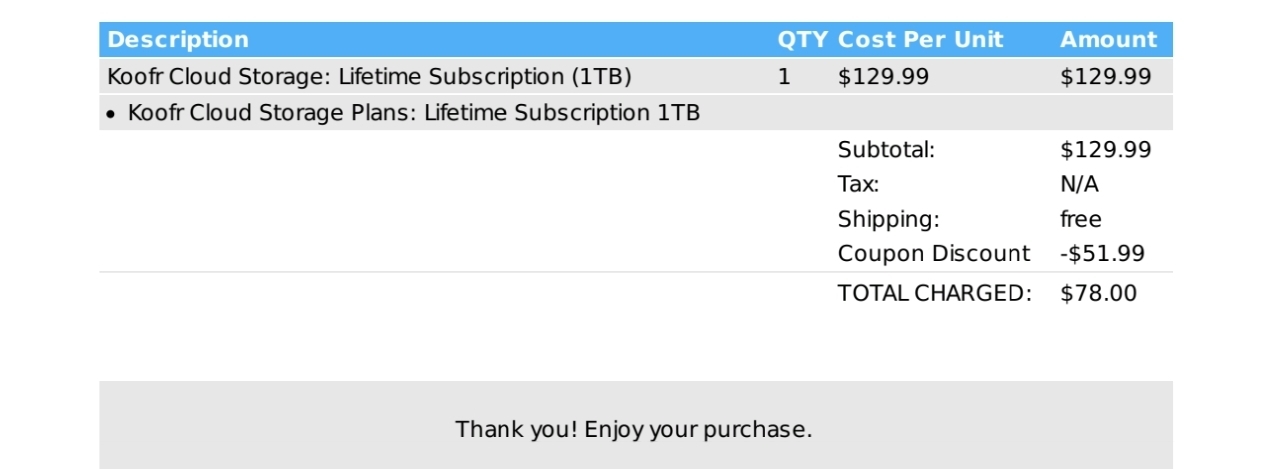Click the item row's $129.99 amount

[x=1105, y=77]
